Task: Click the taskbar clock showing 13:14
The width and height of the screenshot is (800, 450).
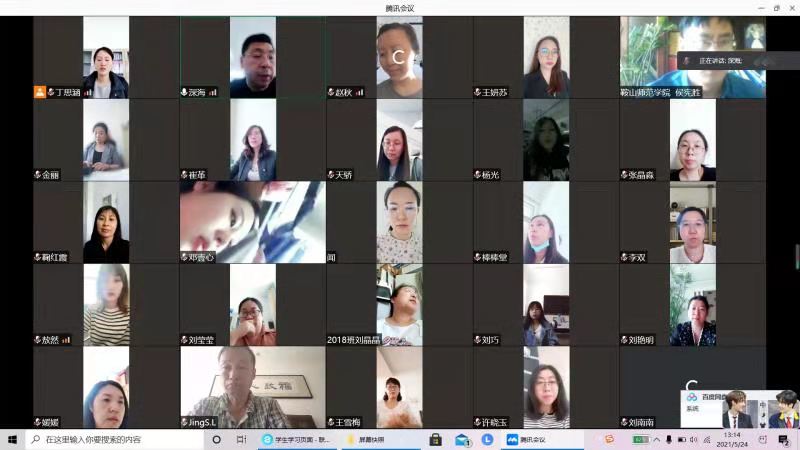Action: point(732,439)
